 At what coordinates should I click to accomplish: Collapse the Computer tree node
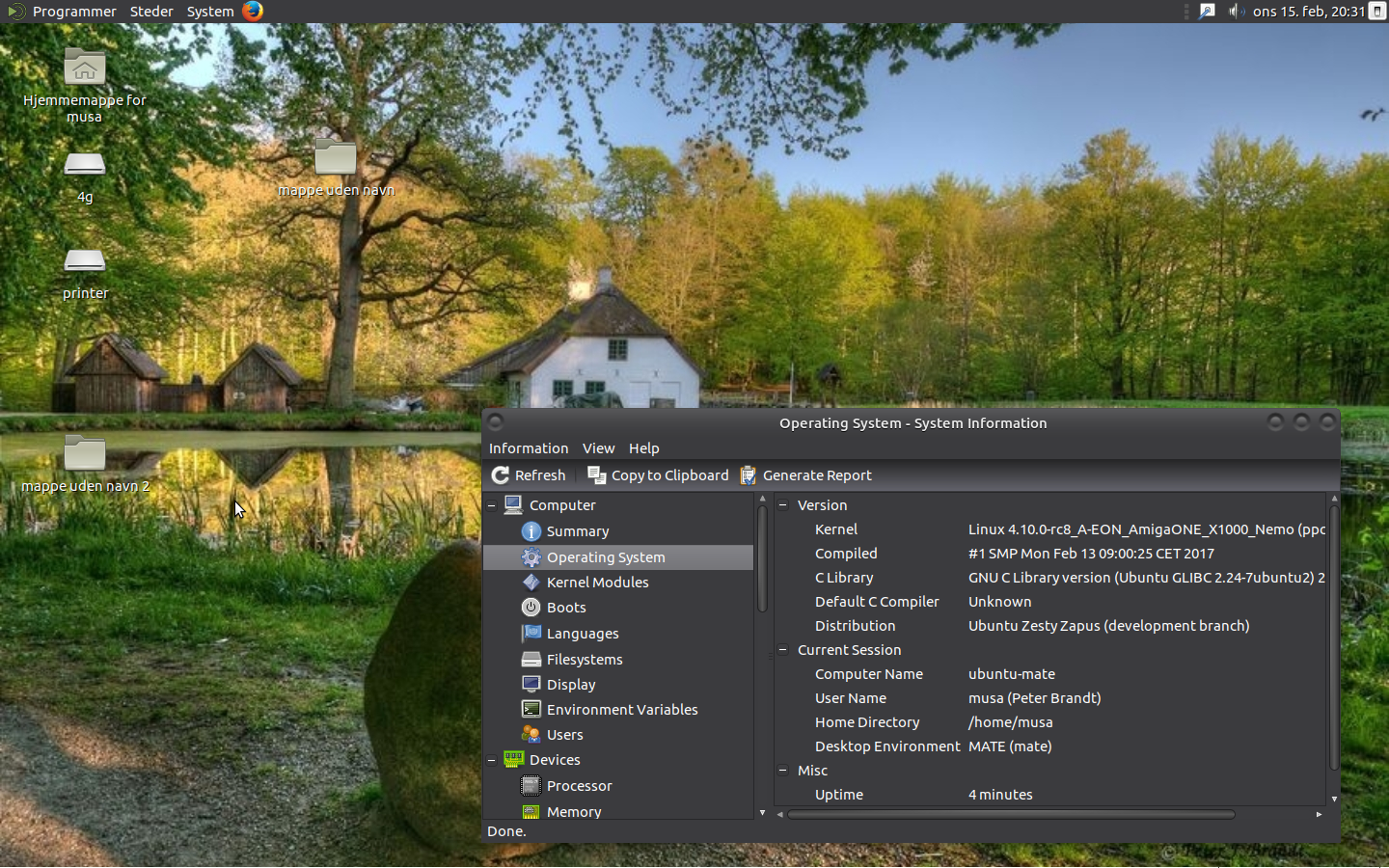(x=492, y=505)
